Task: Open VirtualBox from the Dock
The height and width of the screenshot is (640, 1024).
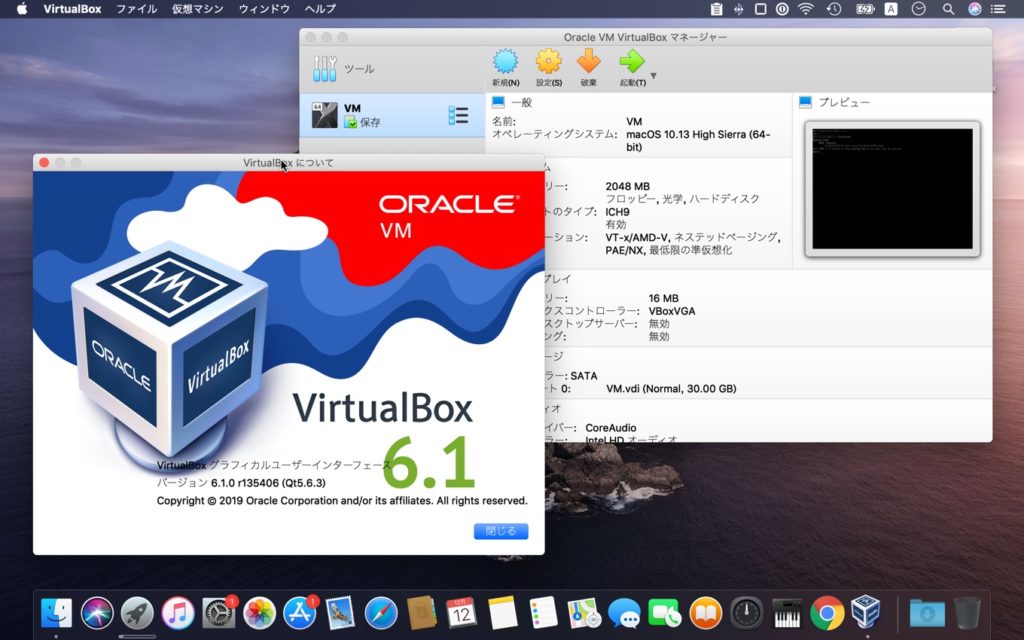Action: (x=864, y=614)
